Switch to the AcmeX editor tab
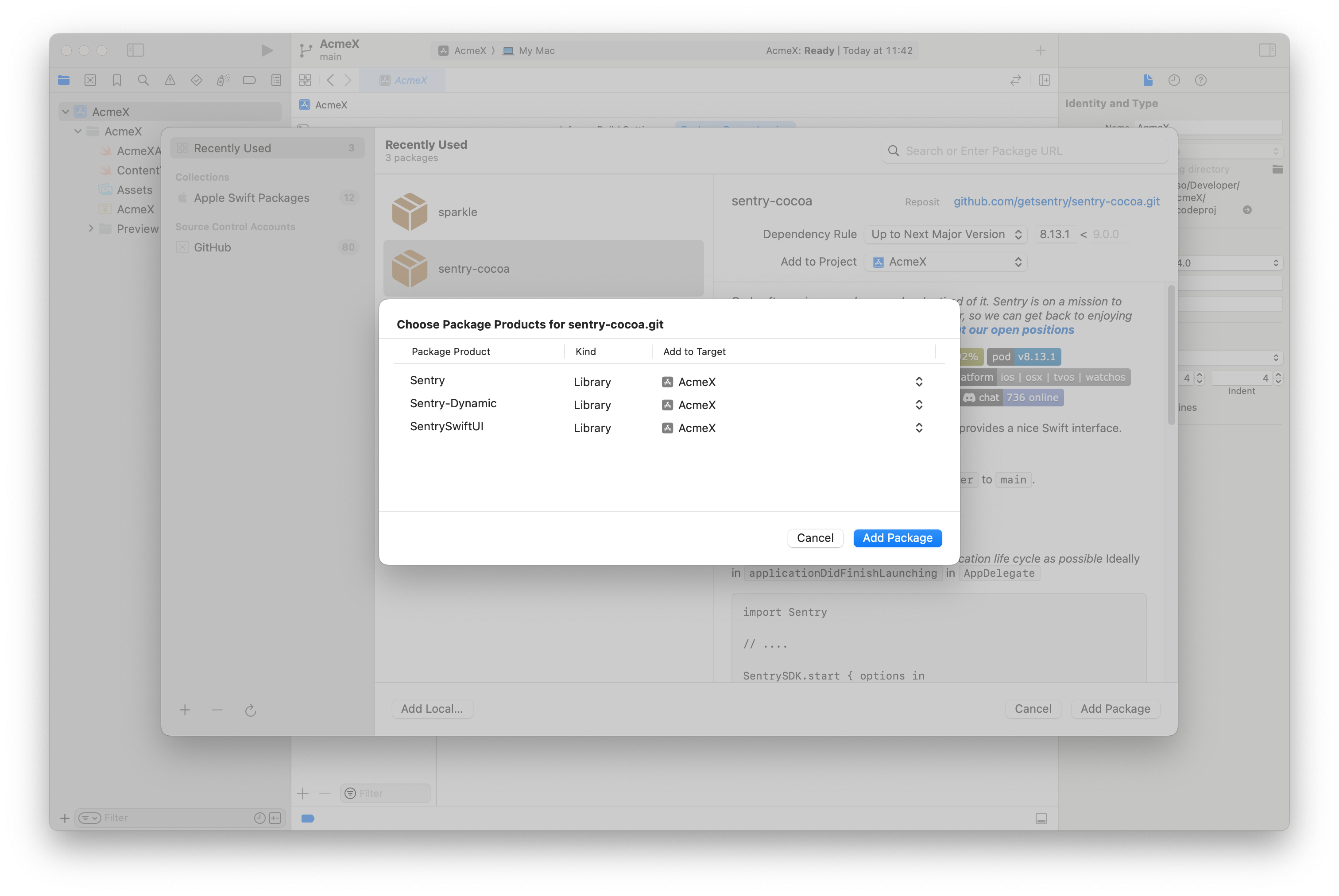1339x896 pixels. (x=402, y=80)
